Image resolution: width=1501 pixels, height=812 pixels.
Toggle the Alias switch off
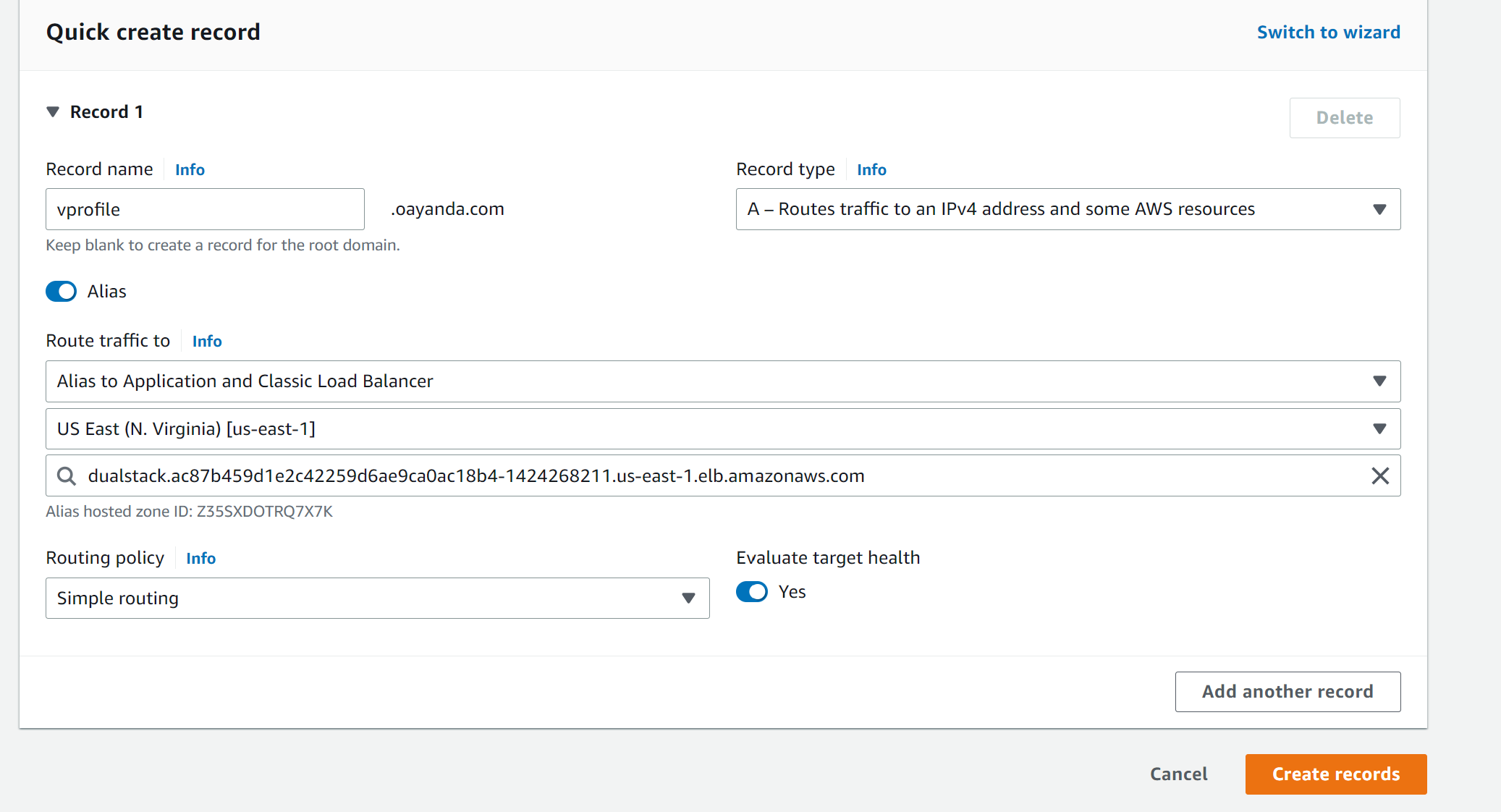(x=62, y=292)
